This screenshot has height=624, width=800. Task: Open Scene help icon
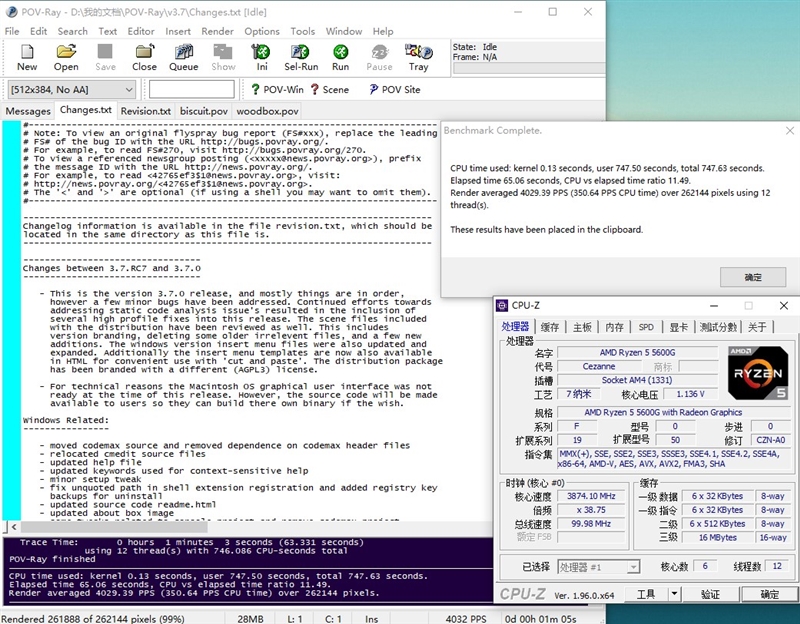[x=314, y=89]
